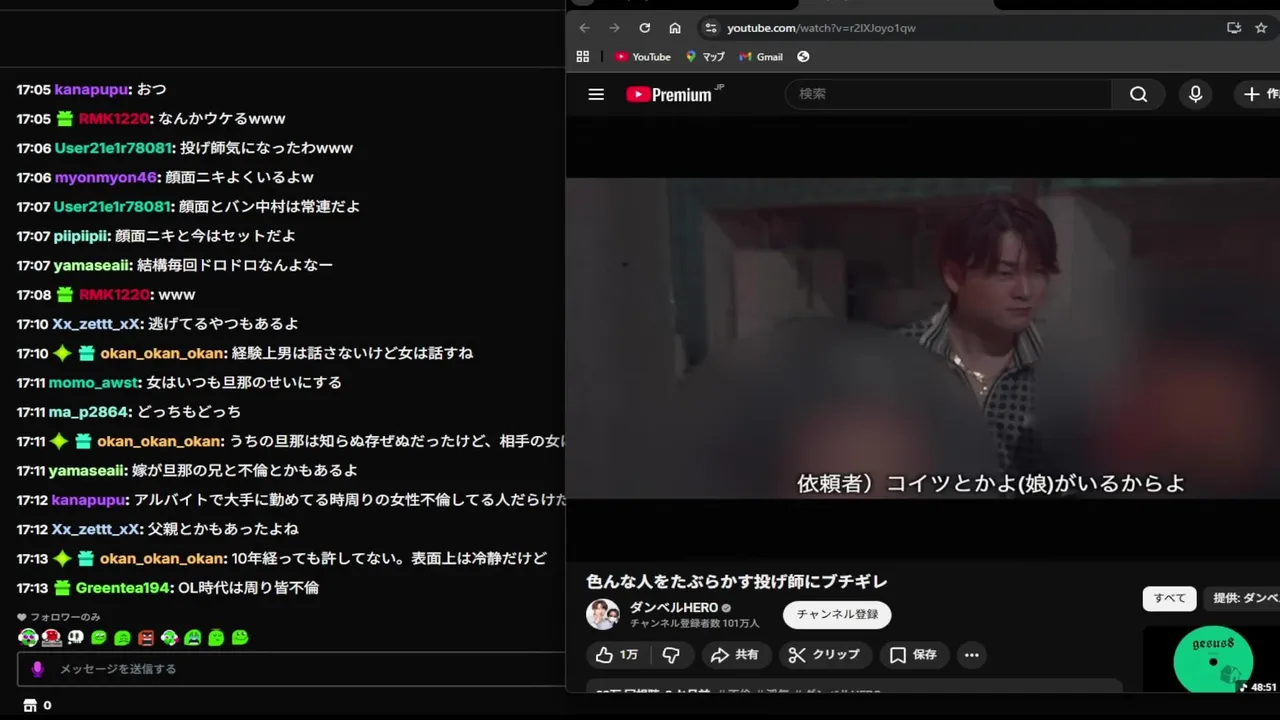Image resolution: width=1280 pixels, height=720 pixels.
Task: Insert the red angry face emote
Action: pyautogui.click(x=146, y=637)
